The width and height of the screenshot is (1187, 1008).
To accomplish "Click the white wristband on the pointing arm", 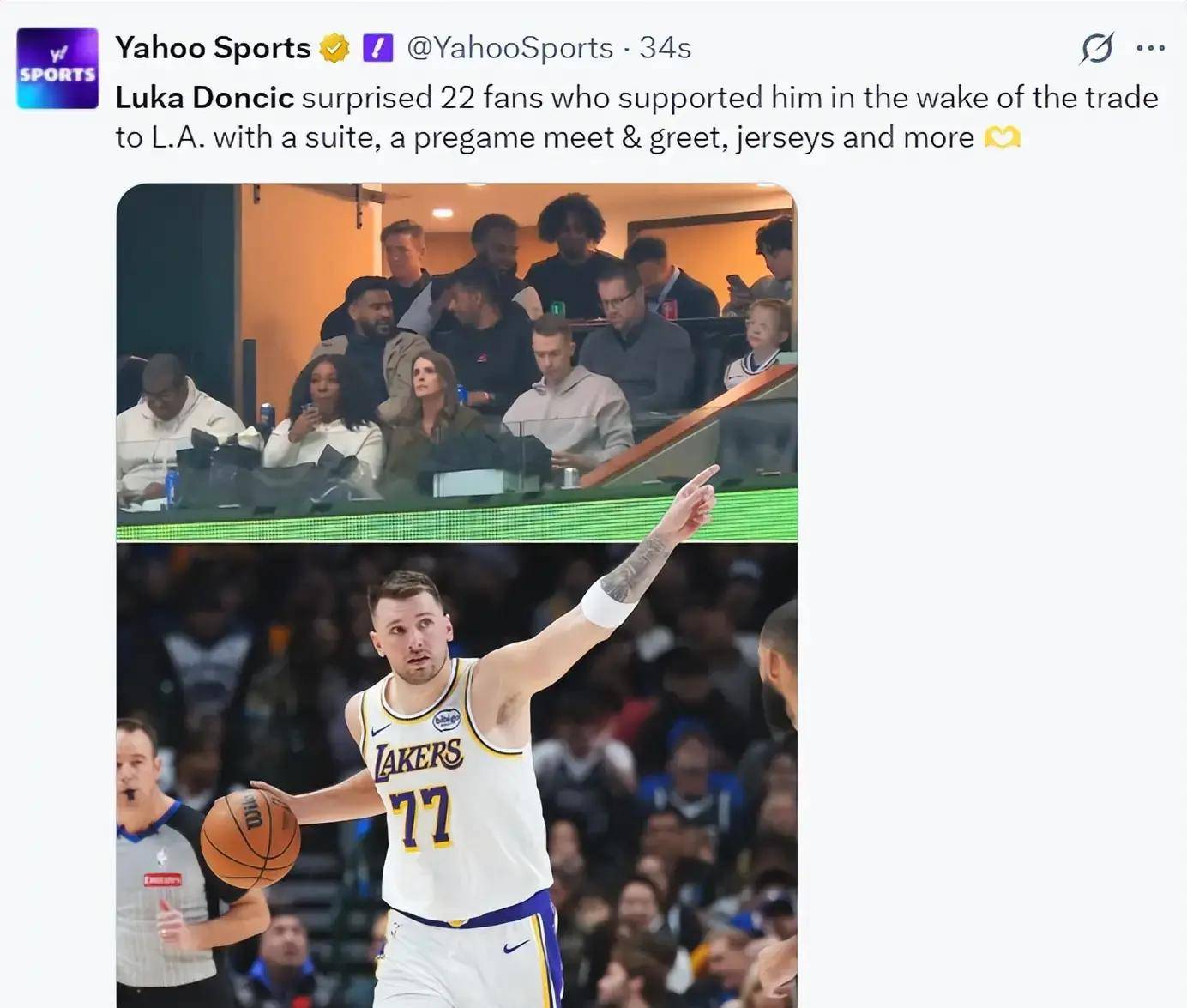I will [x=608, y=603].
